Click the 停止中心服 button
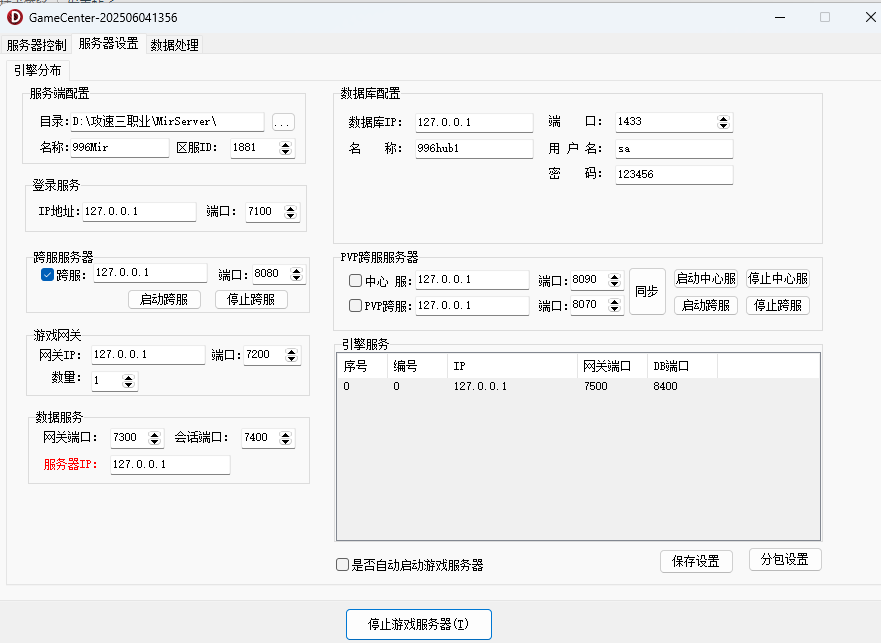The image size is (881, 643). (778, 279)
